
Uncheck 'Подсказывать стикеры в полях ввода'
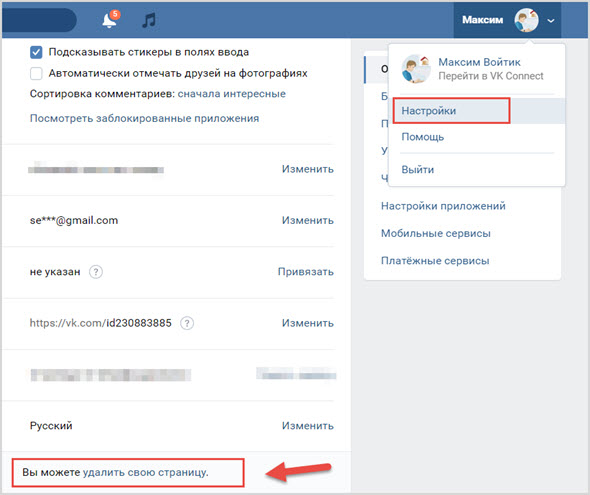36,52
